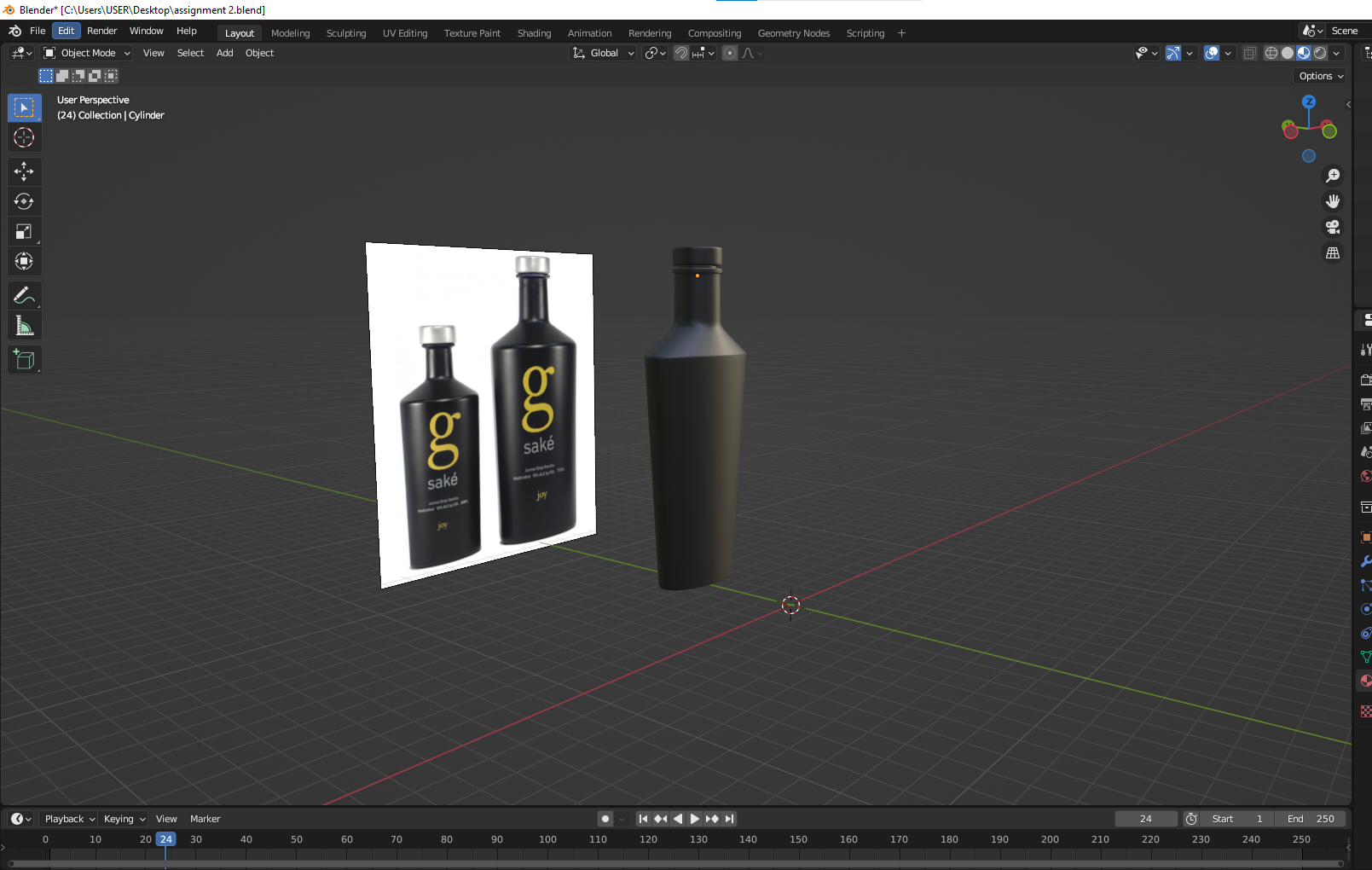Open Playback menu in timeline
Image resolution: width=1372 pixels, height=870 pixels.
70,819
